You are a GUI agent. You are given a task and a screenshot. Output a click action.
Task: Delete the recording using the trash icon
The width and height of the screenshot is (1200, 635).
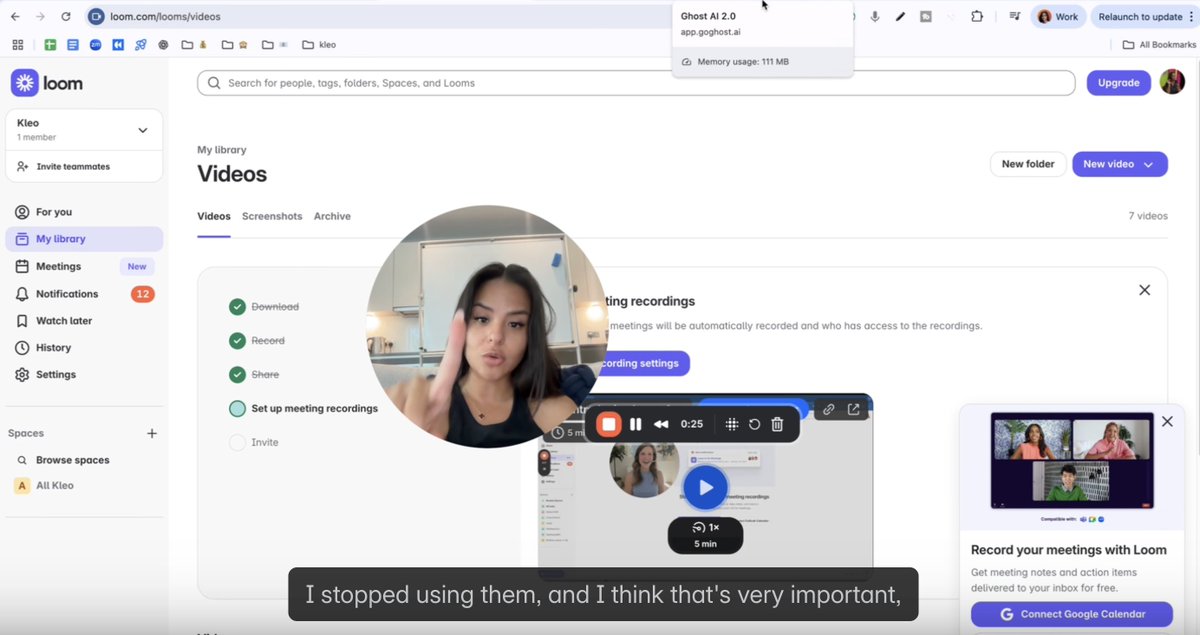(x=777, y=424)
